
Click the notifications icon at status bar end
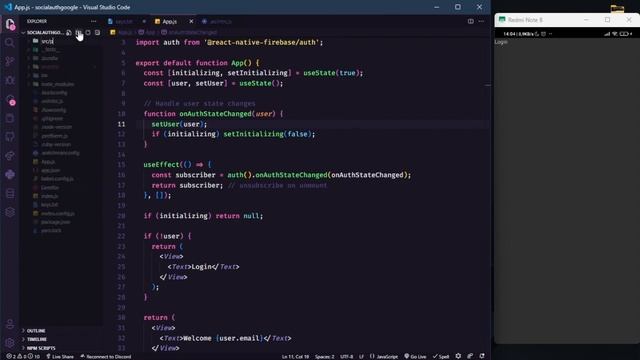482,356
